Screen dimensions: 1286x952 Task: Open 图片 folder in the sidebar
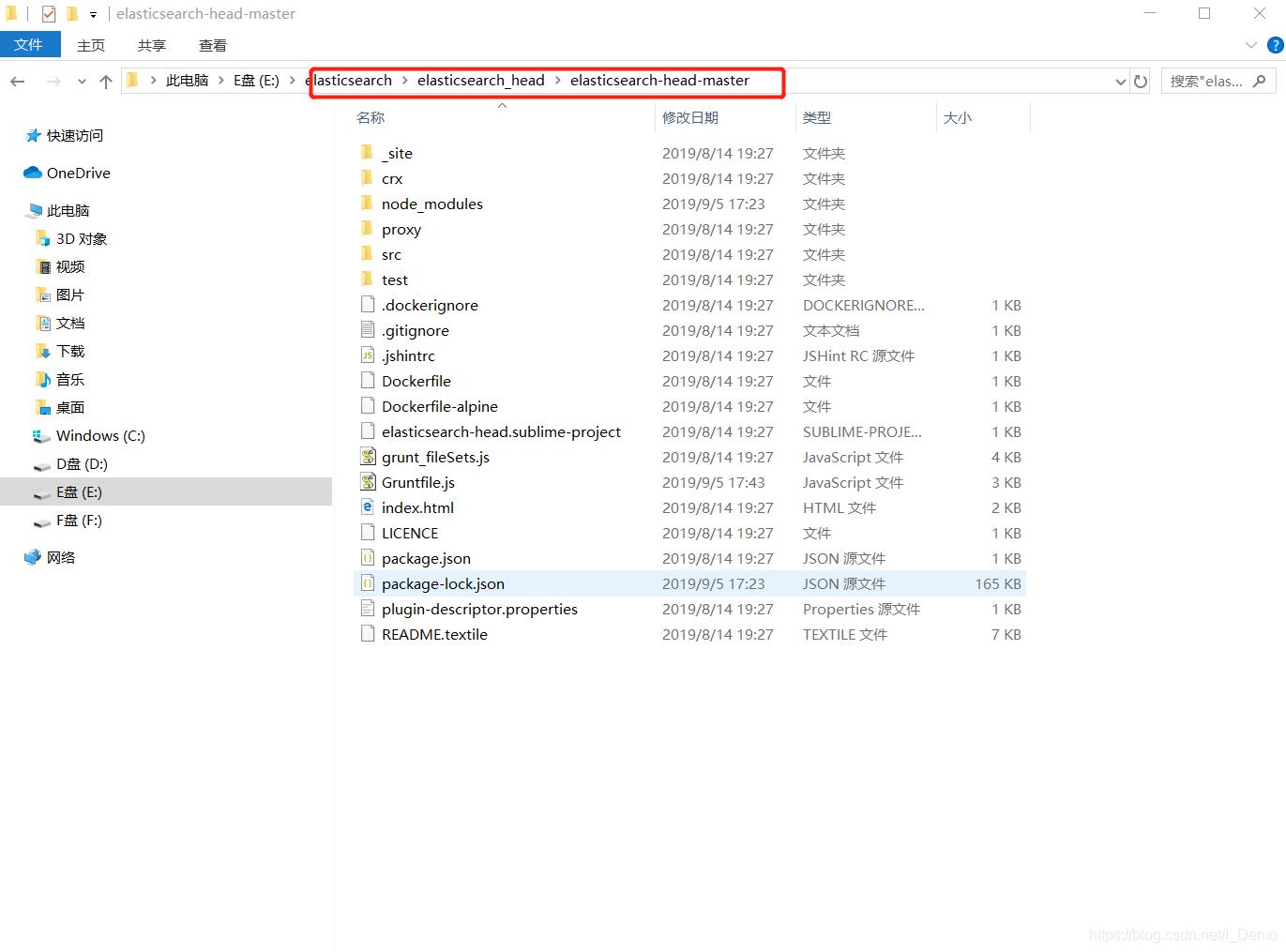point(70,295)
